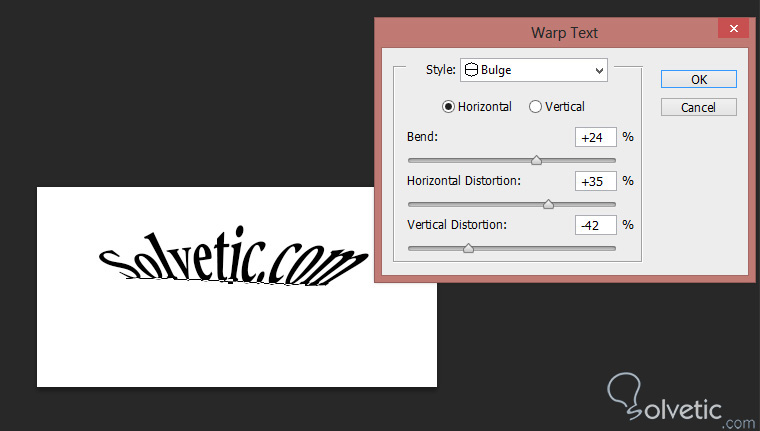Image resolution: width=760 pixels, height=431 pixels.
Task: Click the Bulge style icon
Action: (472, 70)
